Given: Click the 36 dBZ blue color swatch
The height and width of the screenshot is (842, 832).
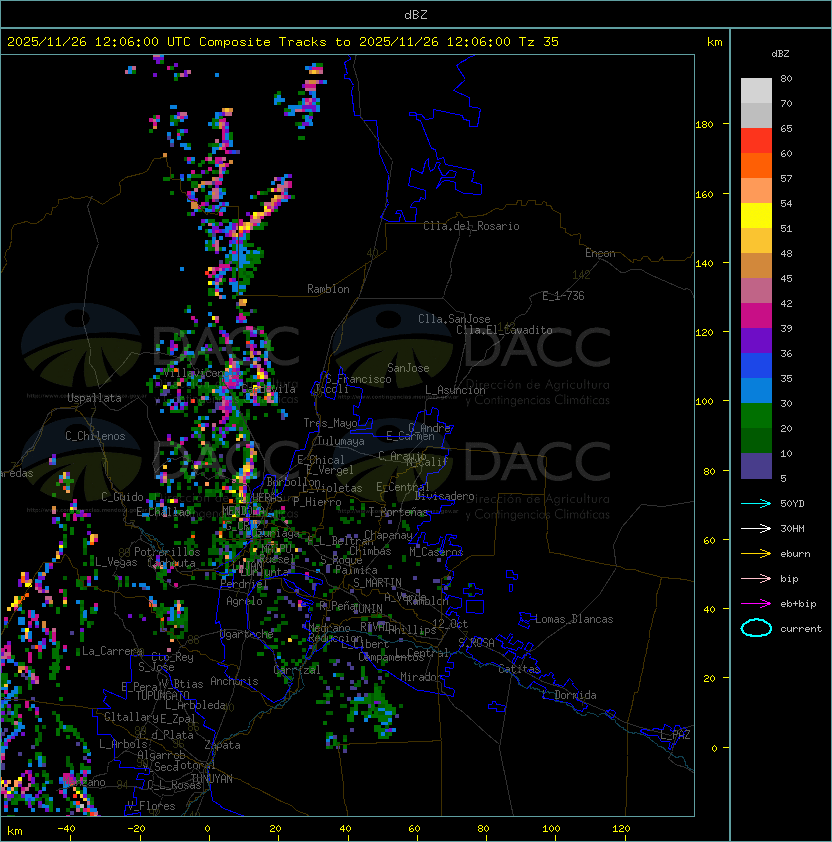Looking at the screenshot, I should point(756,366).
